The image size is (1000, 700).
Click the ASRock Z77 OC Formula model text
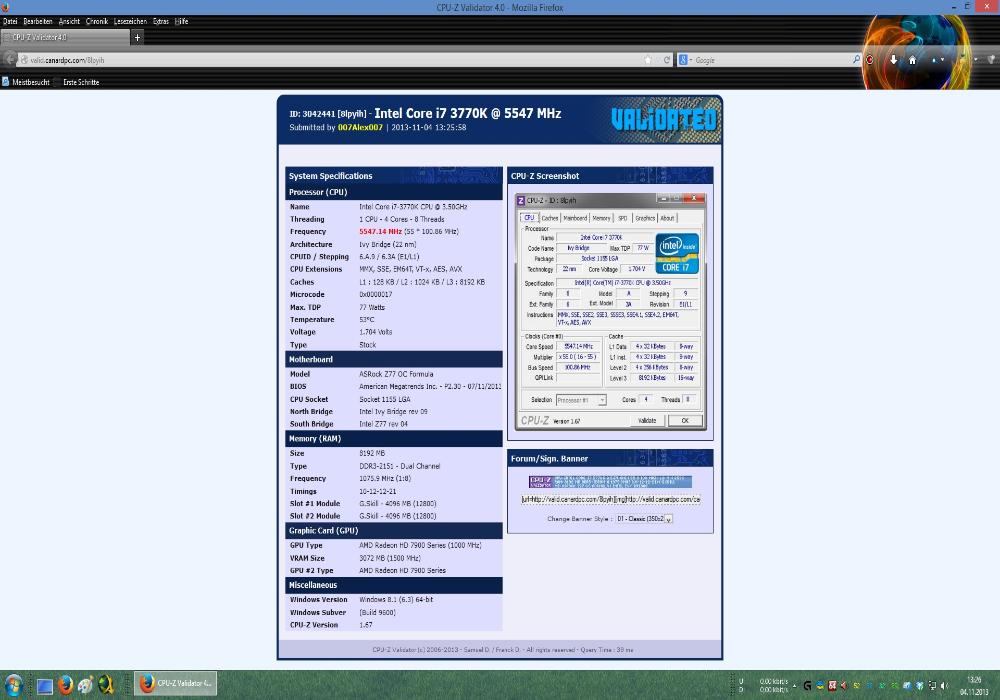click(x=396, y=374)
